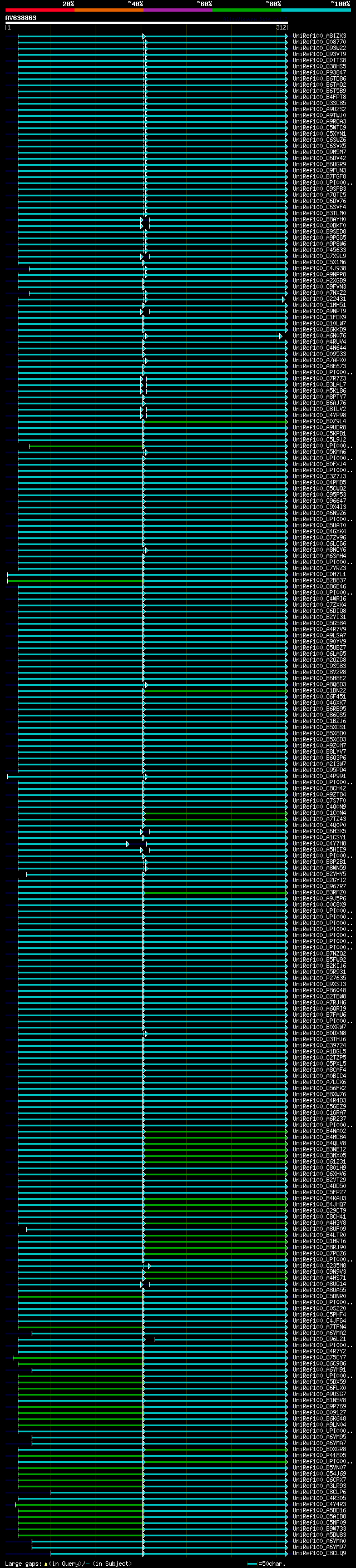The image size is (356, 1568).
Task: Click label UniRef100_B6UGR9
Action: (319, 164)
